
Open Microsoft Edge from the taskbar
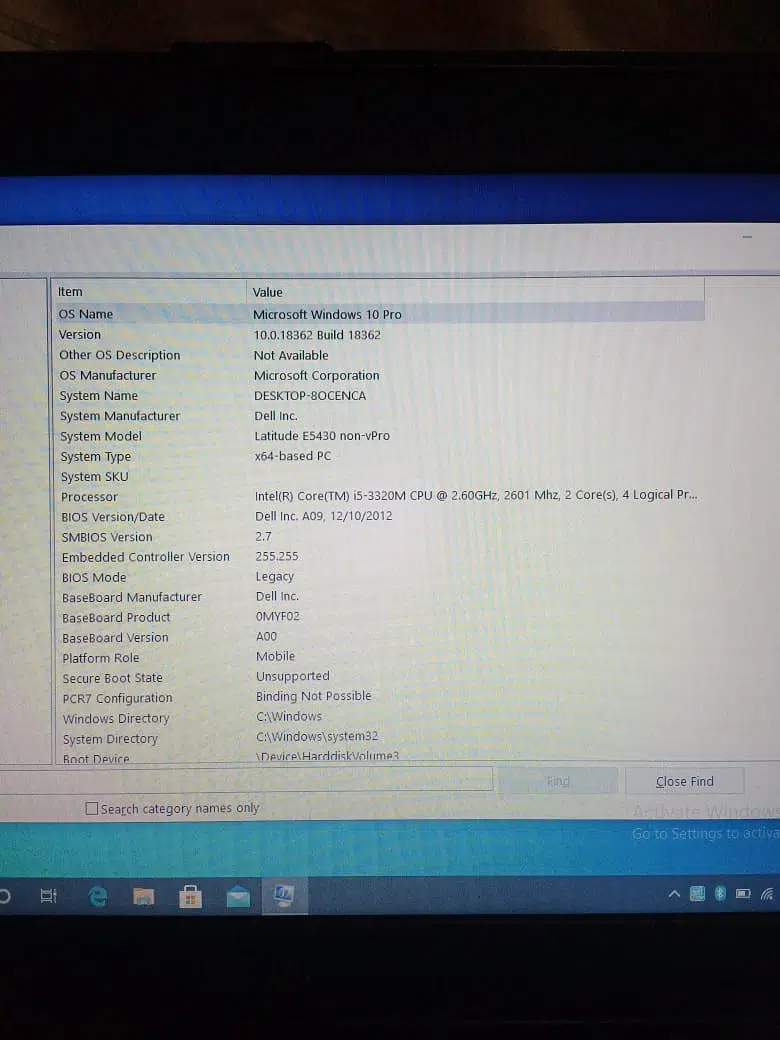98,897
